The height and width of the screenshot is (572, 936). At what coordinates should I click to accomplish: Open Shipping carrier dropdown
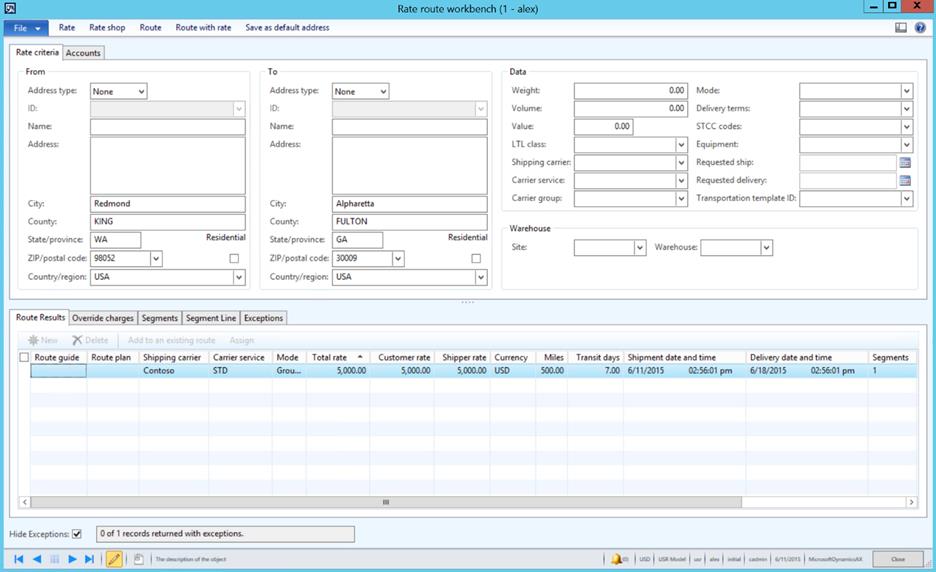click(681, 162)
